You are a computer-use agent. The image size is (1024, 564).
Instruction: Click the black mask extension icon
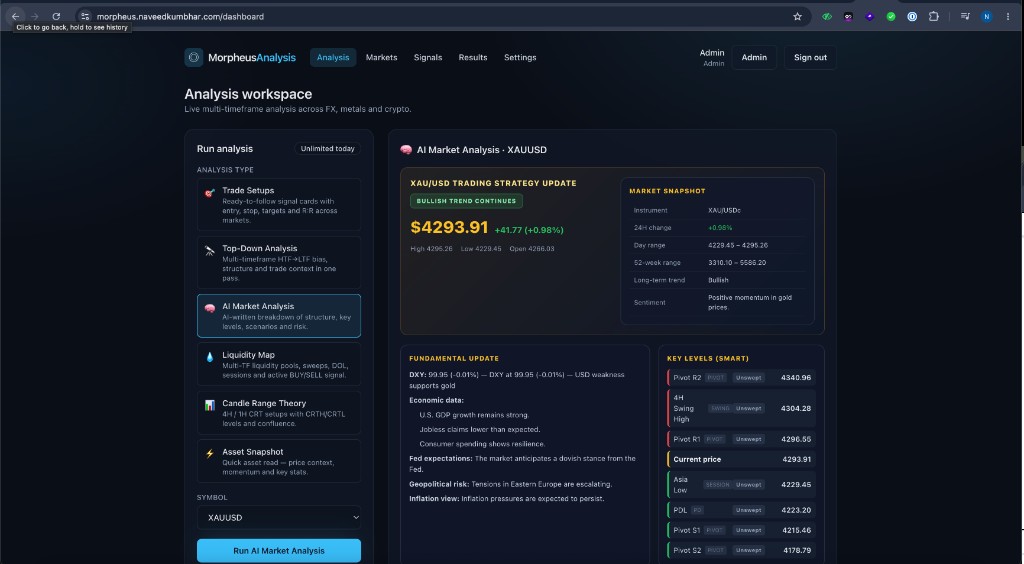click(x=848, y=16)
